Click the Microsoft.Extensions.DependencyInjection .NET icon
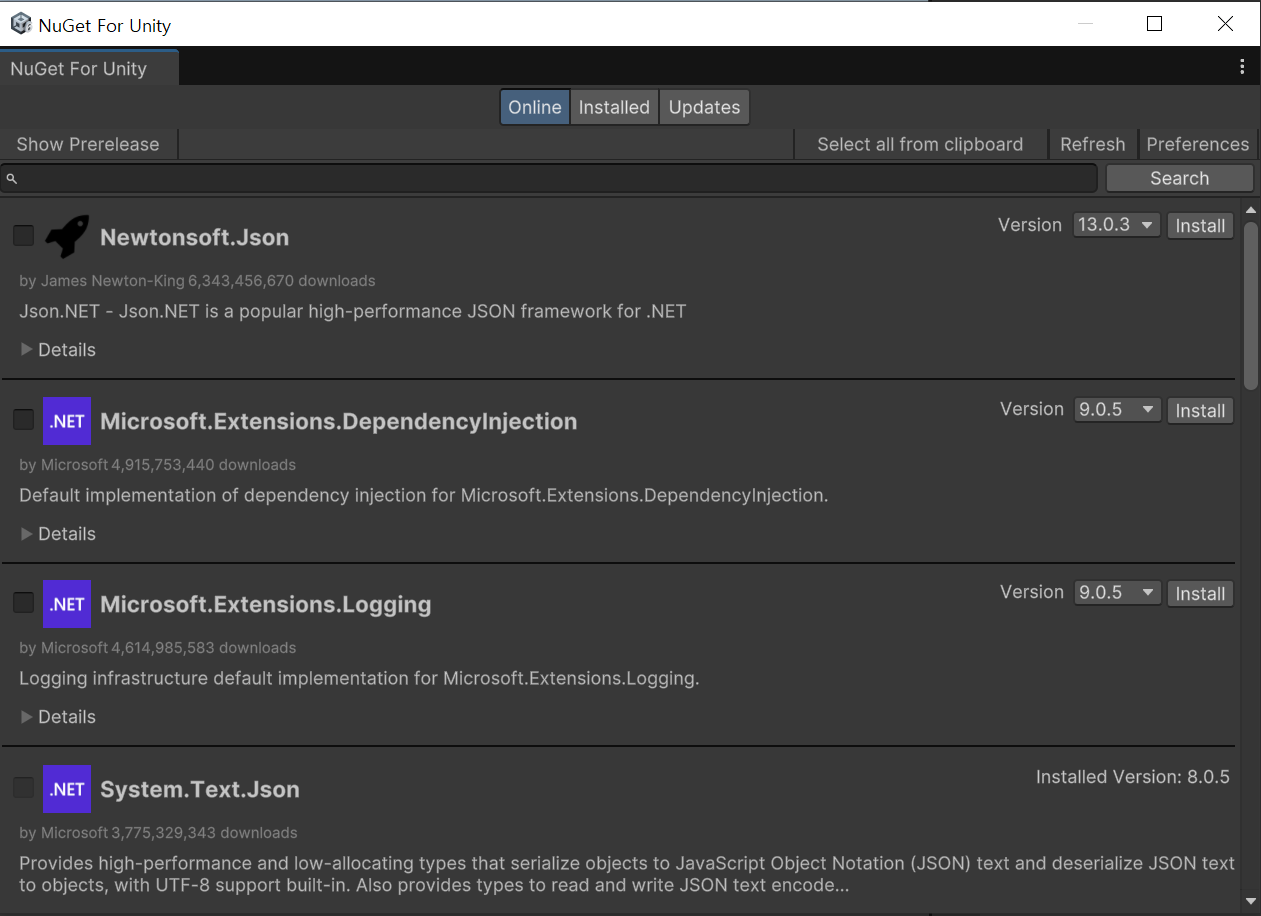The width and height of the screenshot is (1261, 916). click(x=67, y=421)
